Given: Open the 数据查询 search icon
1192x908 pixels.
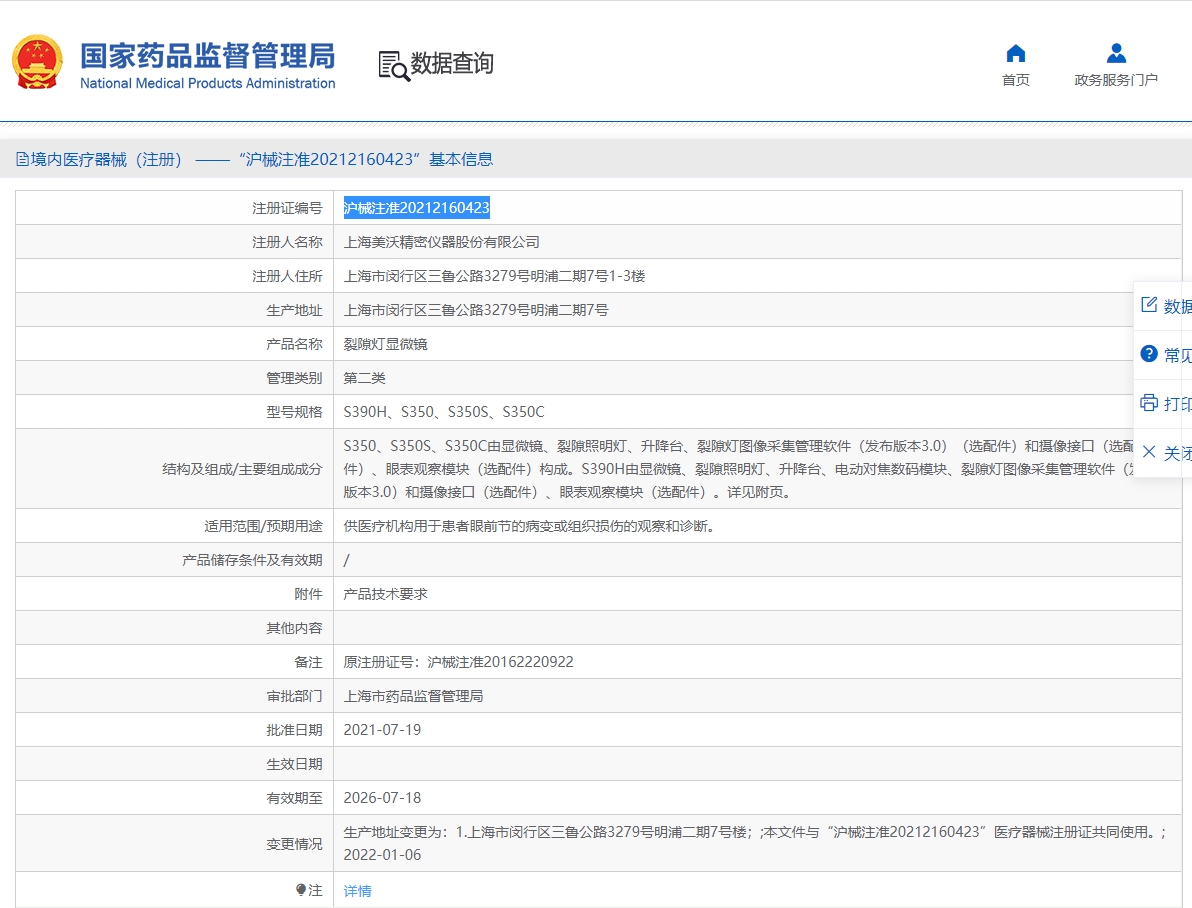Looking at the screenshot, I should [394, 66].
